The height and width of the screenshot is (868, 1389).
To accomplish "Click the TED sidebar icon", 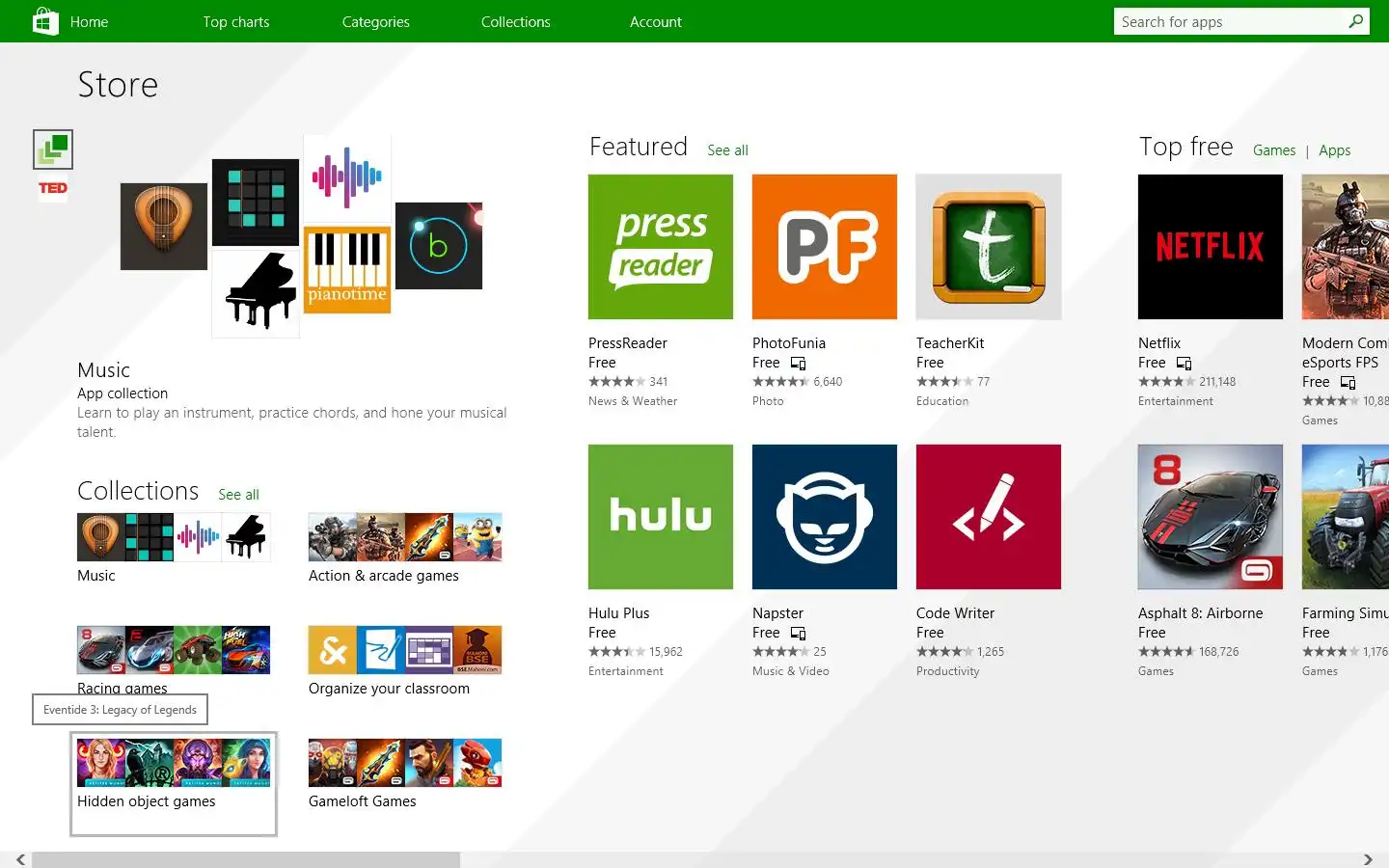I will 53,188.
